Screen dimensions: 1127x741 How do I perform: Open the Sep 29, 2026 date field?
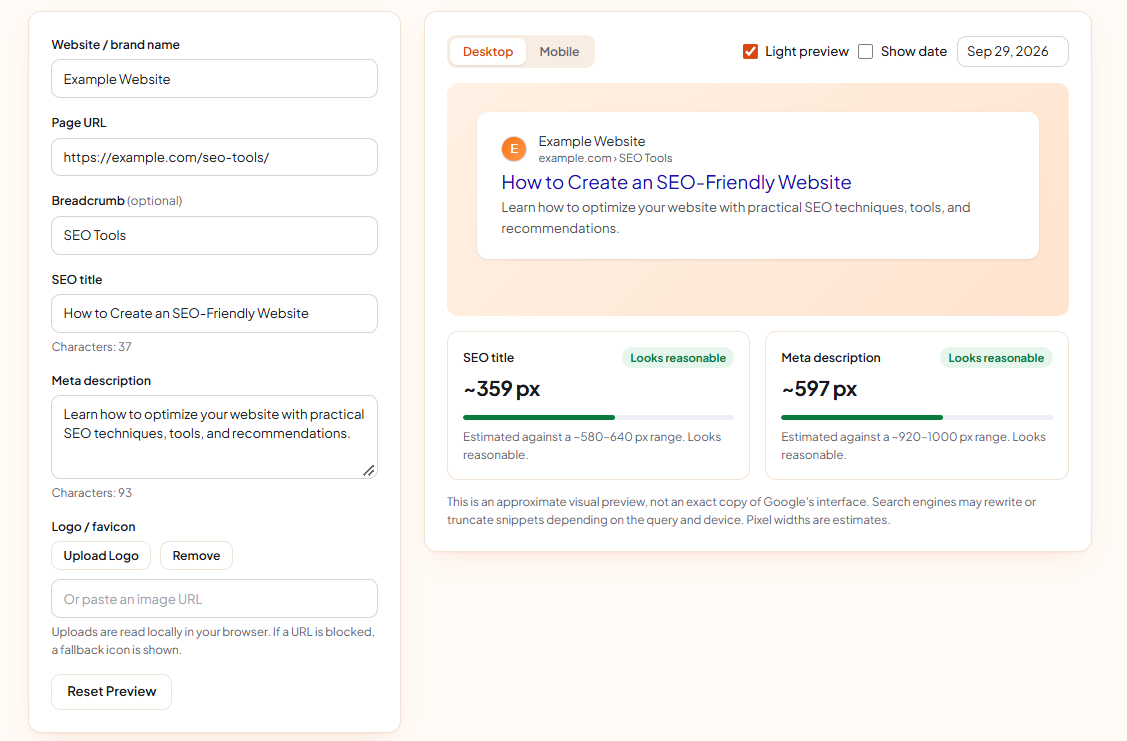pyautogui.click(x=1013, y=52)
